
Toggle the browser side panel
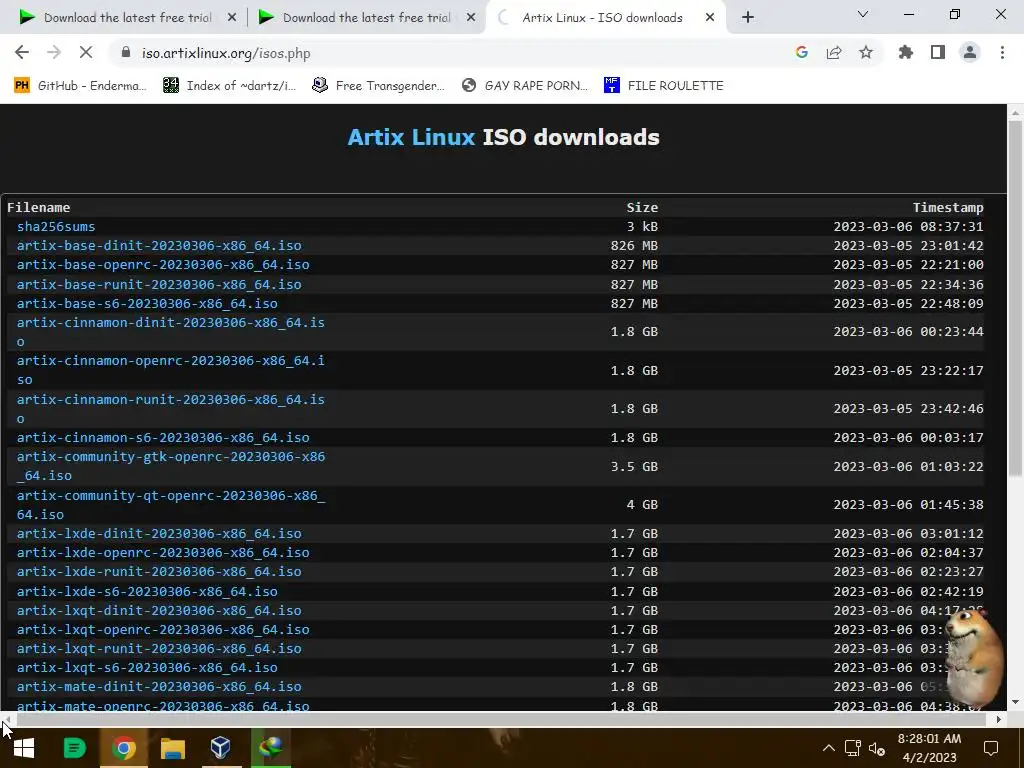coord(938,53)
